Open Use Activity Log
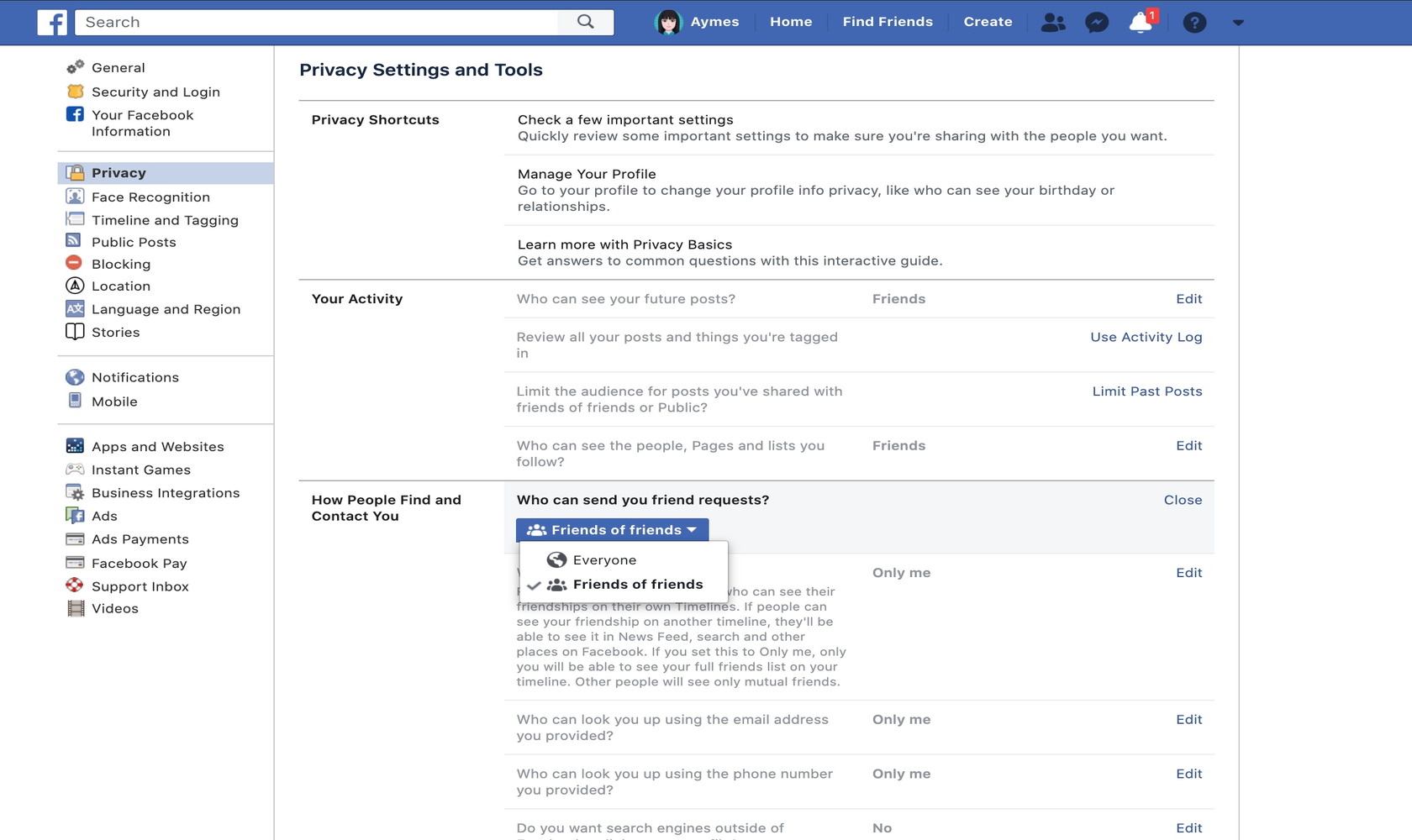 click(1146, 336)
